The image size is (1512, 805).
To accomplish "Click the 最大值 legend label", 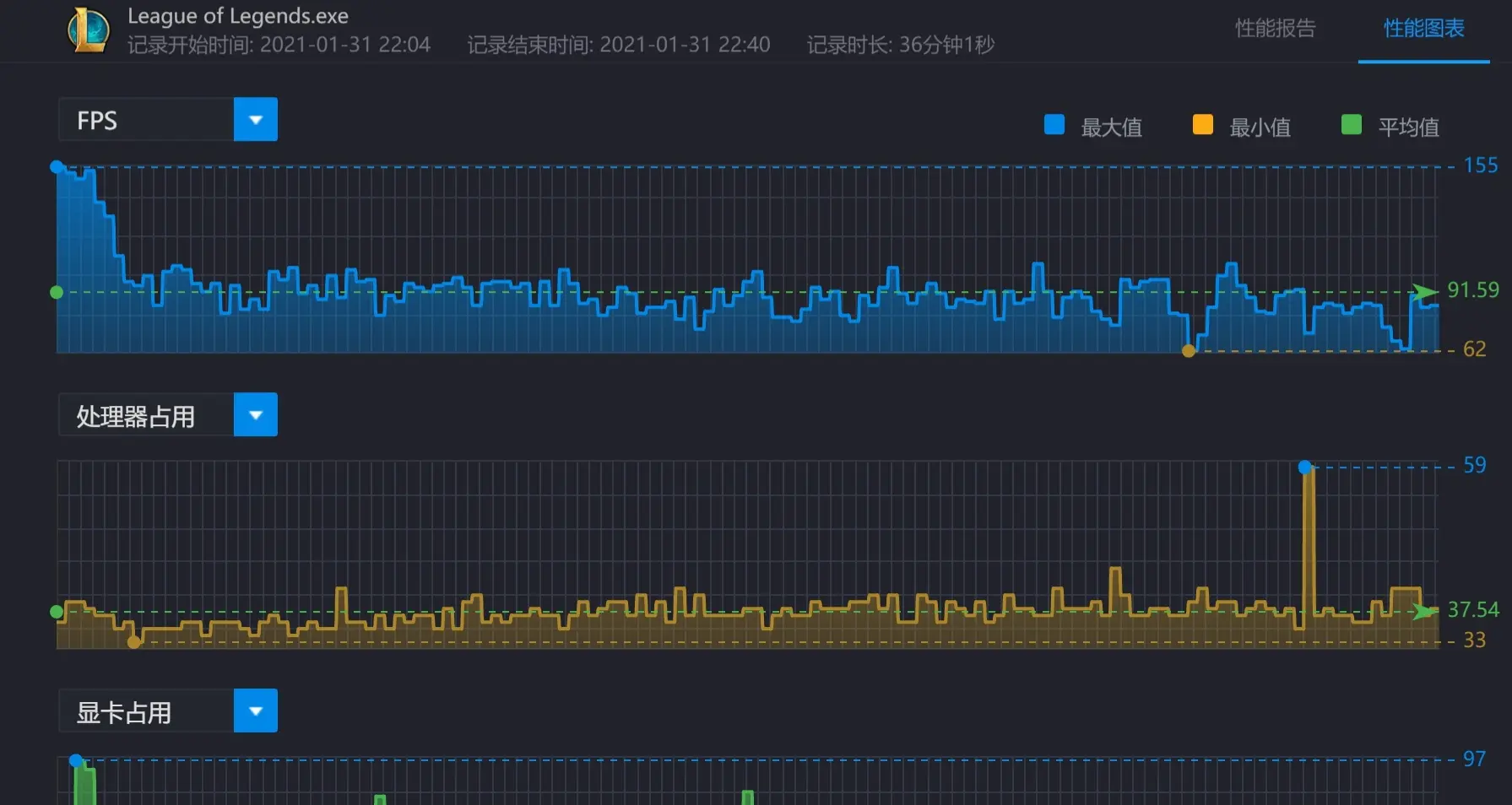I will click(1111, 127).
